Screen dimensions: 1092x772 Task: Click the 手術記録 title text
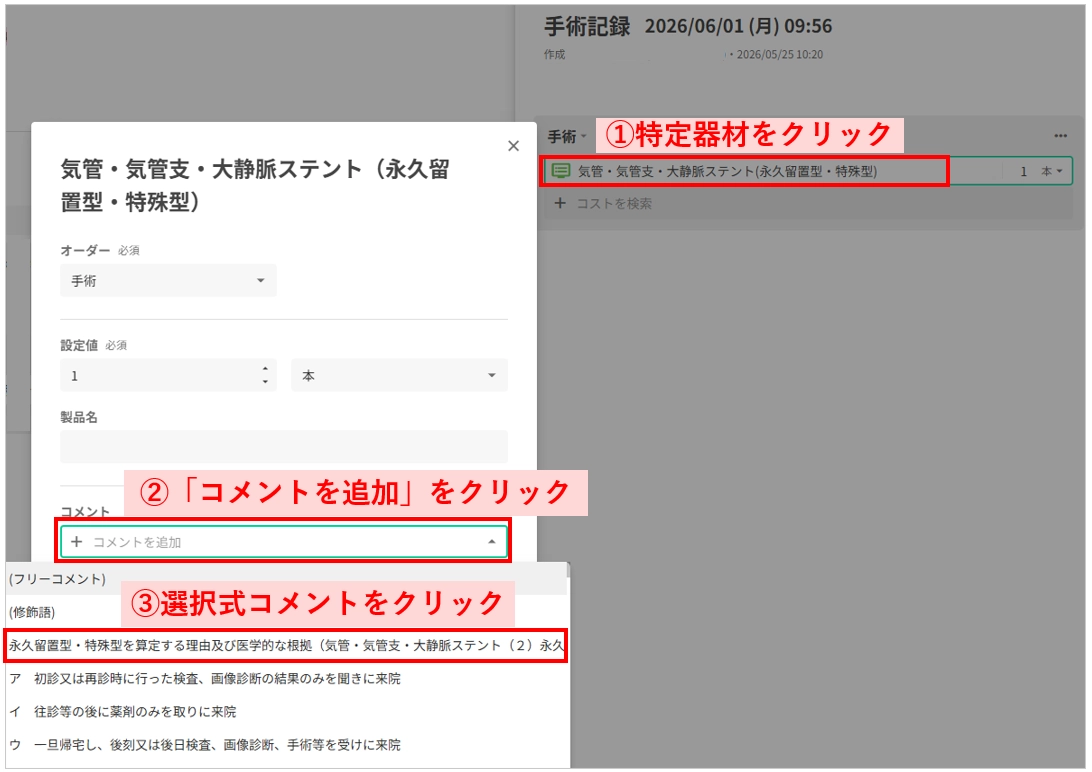pos(587,26)
